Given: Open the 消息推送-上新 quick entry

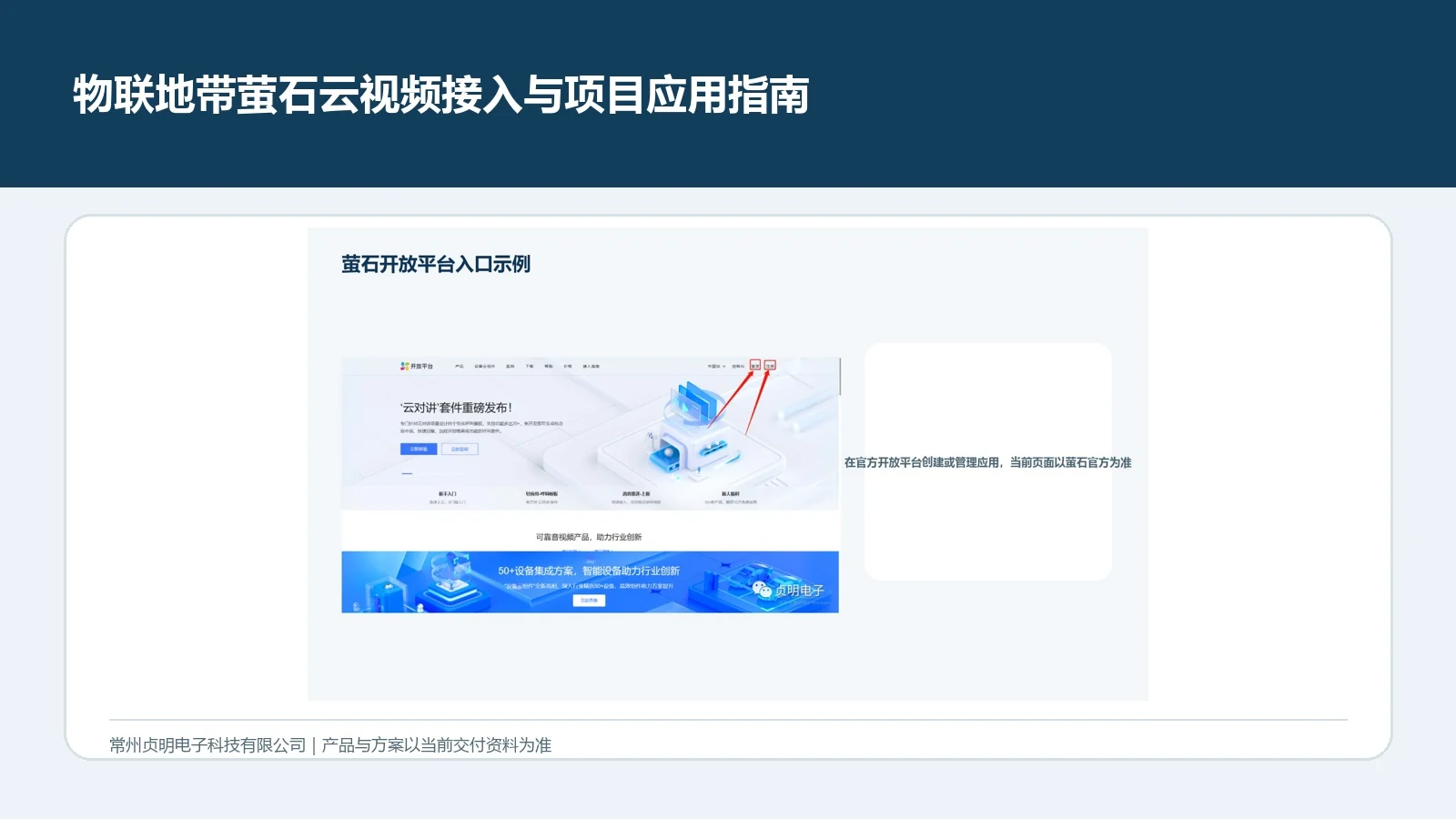Looking at the screenshot, I should (636, 493).
